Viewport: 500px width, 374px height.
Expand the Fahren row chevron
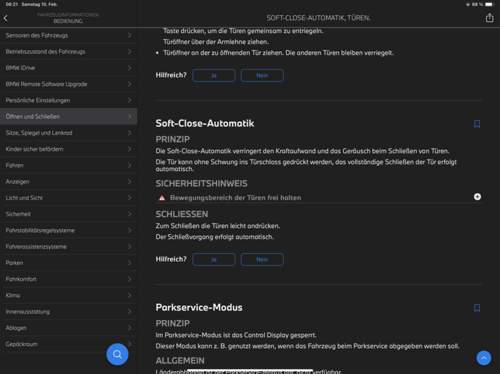click(x=130, y=165)
